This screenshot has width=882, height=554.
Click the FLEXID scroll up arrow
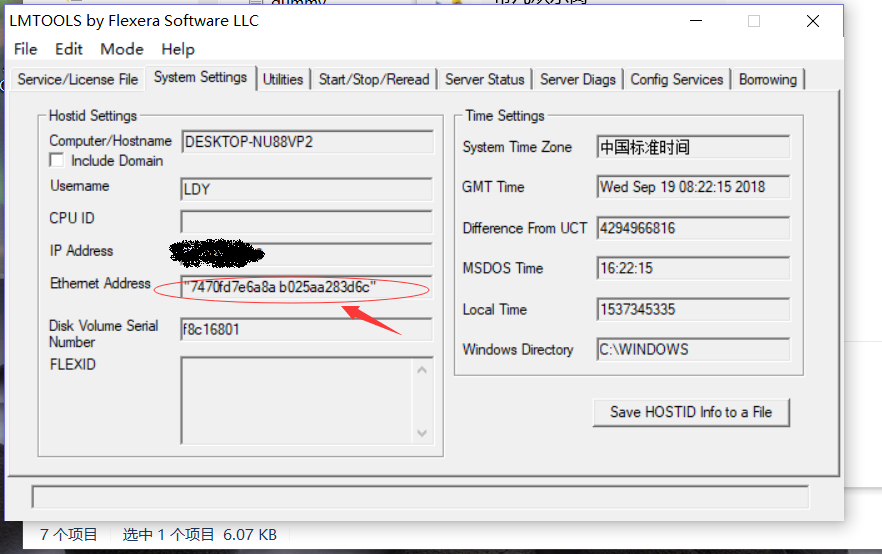(x=422, y=370)
